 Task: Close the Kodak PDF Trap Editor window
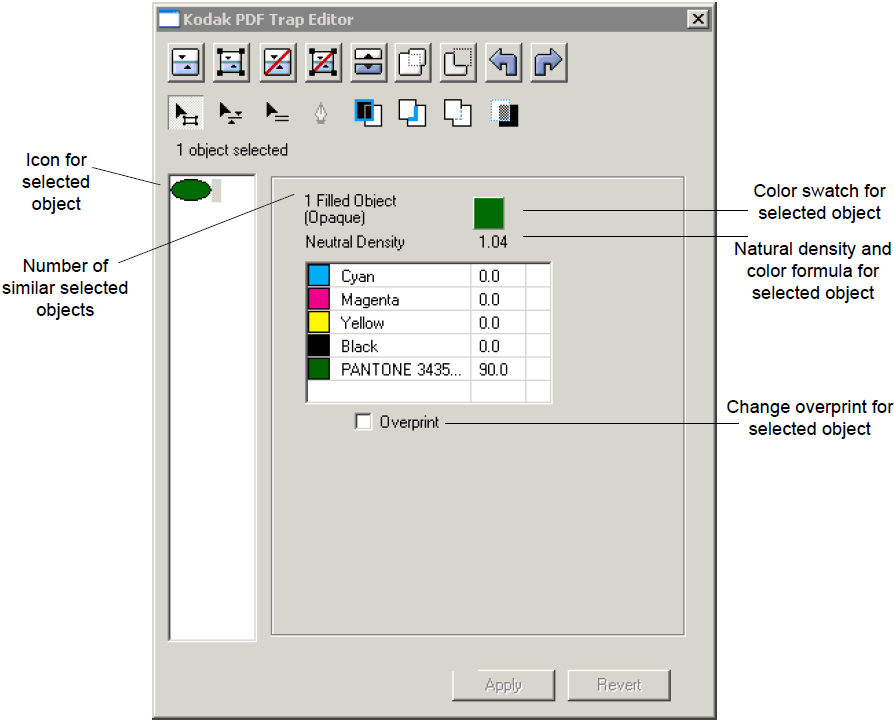pos(697,19)
